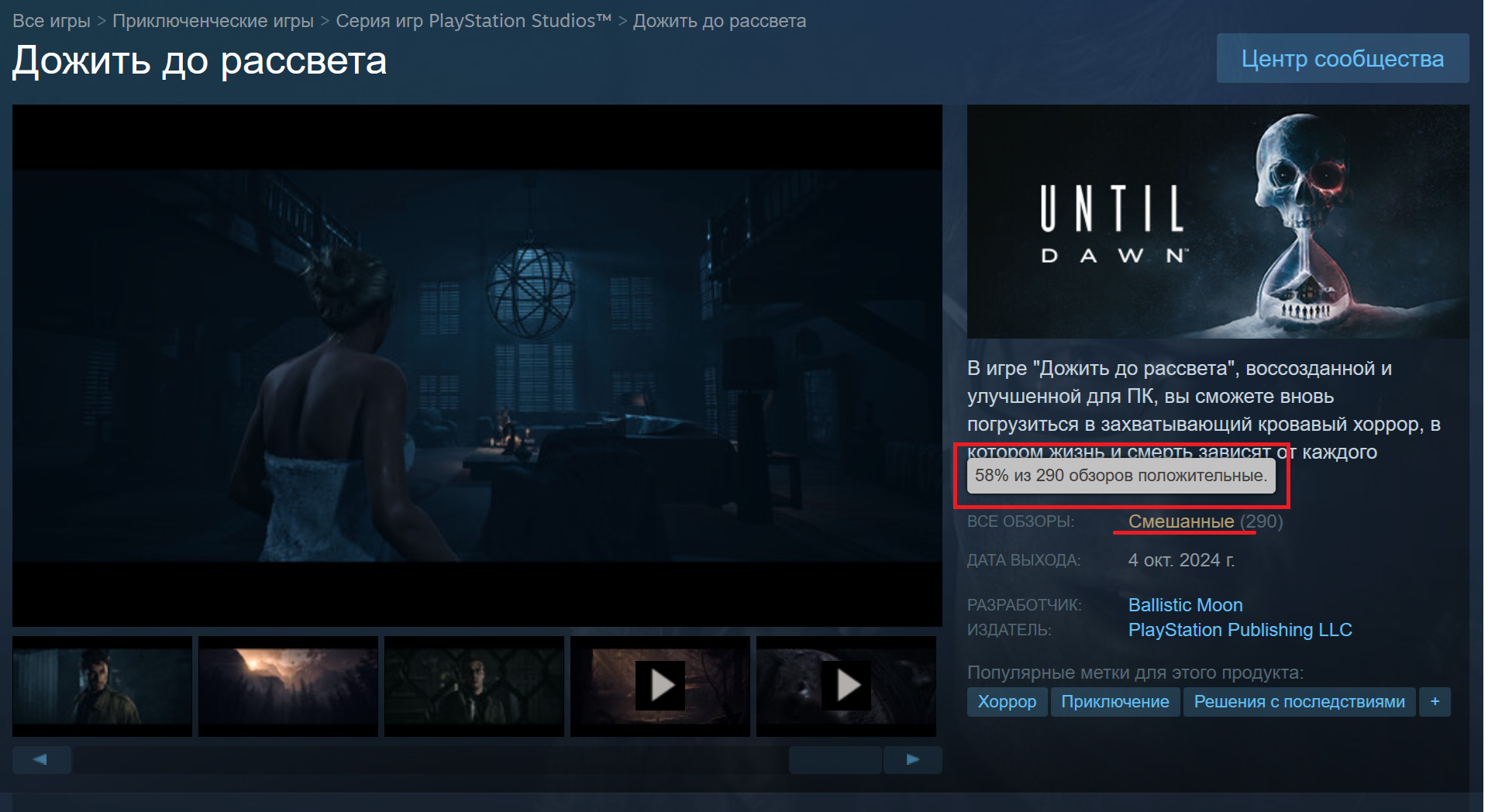Click the Until Dawn header capsule image

(x=1218, y=222)
